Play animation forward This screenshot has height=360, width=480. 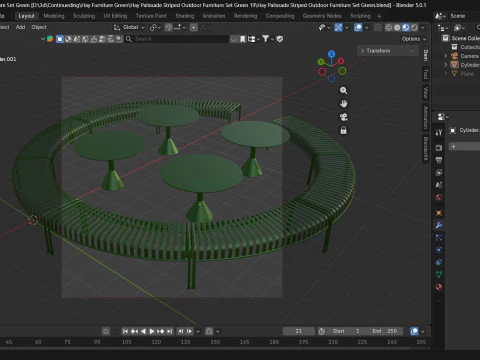[x=152, y=331]
